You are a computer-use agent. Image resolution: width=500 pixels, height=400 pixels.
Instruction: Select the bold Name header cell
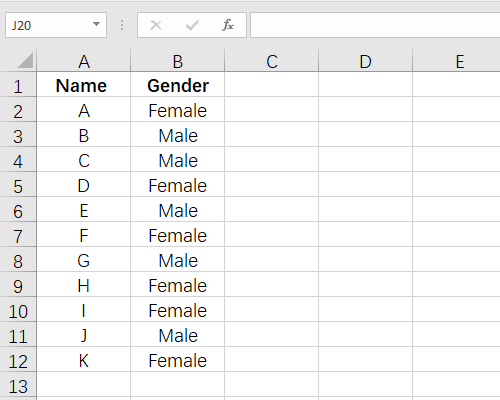pos(84,85)
